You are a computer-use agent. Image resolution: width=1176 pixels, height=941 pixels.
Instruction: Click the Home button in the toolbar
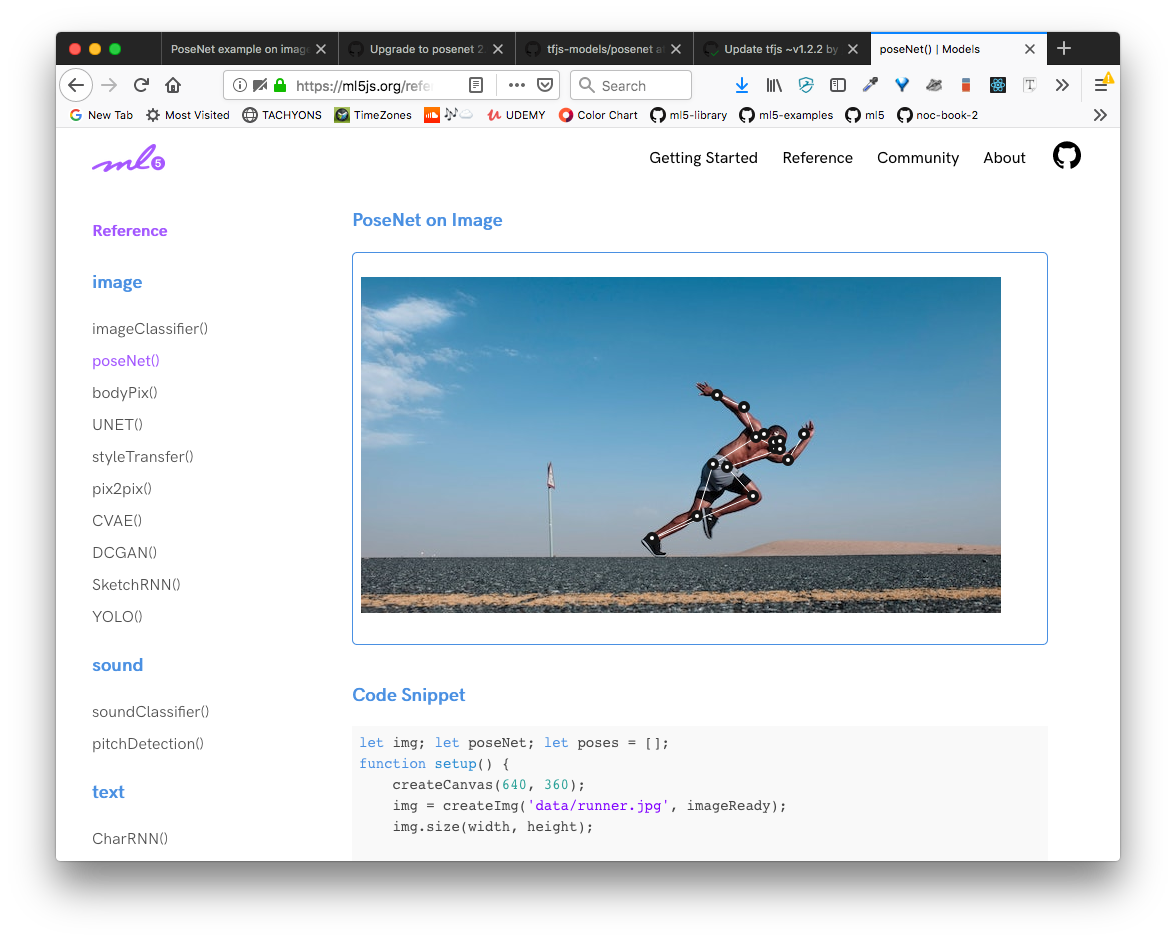pos(172,85)
